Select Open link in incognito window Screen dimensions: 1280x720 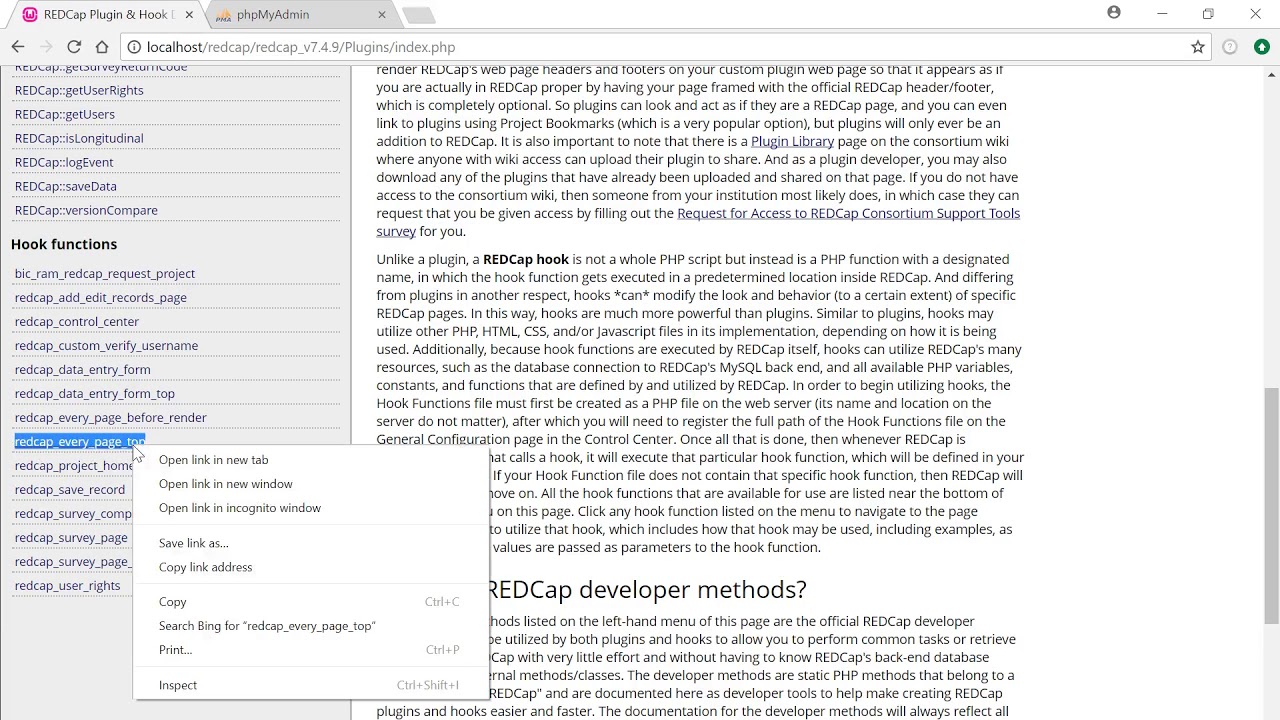(x=311, y=508)
